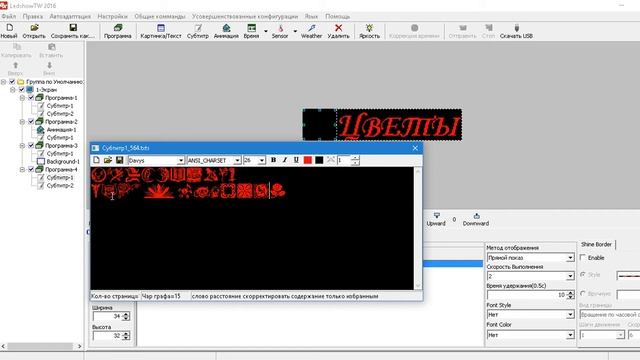The image size is (640, 360).
Task: Open the font size 26 dropdown
Action: (x=262, y=160)
